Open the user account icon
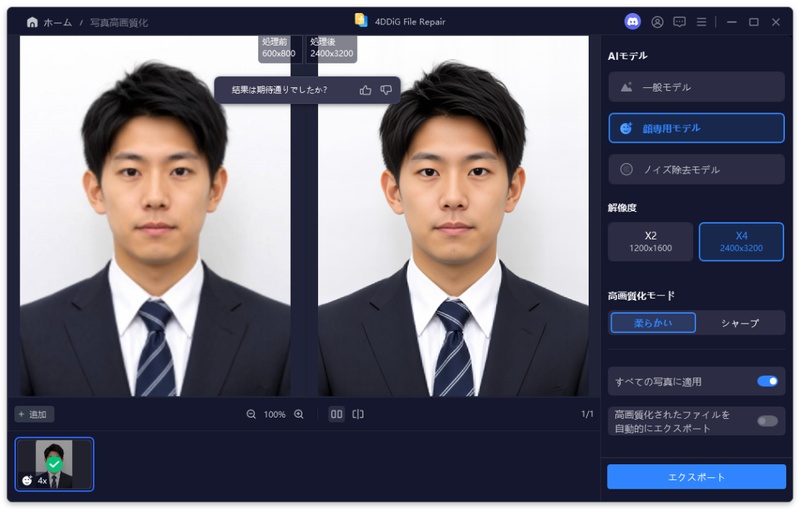The height and width of the screenshot is (509, 800). click(657, 22)
